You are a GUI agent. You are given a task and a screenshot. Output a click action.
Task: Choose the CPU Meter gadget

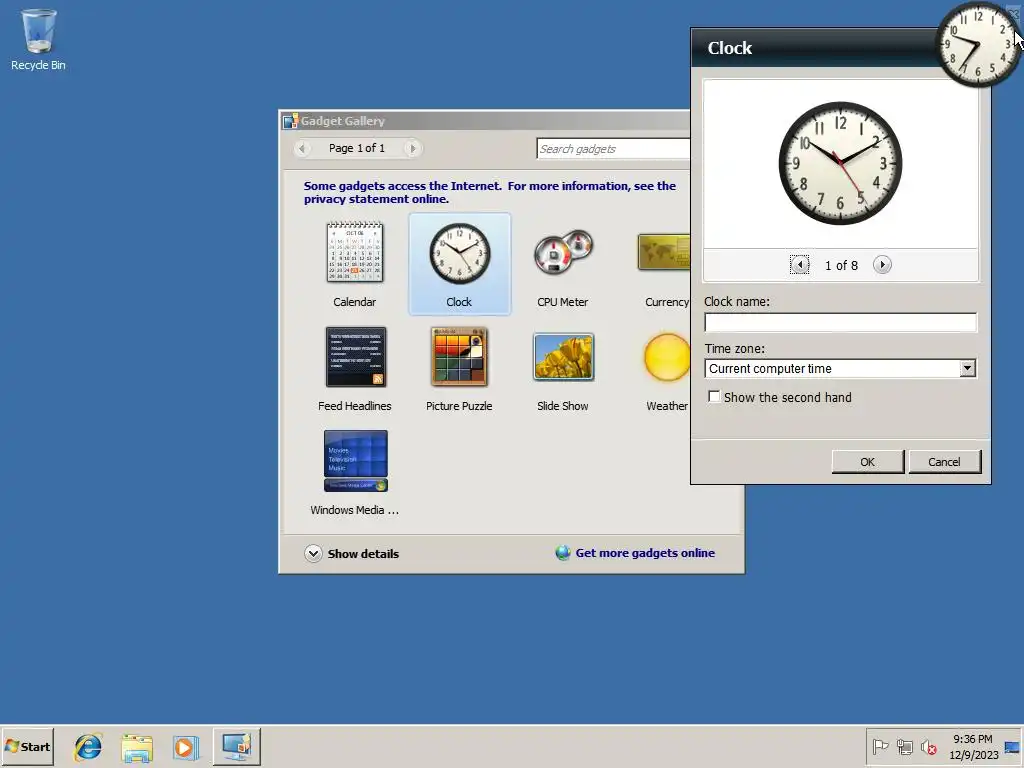pyautogui.click(x=563, y=252)
